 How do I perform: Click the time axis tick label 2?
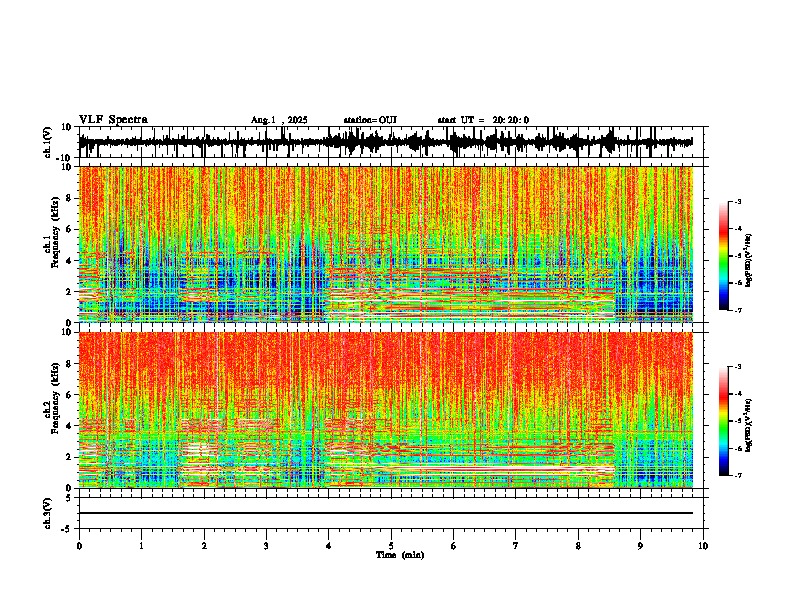(x=204, y=546)
